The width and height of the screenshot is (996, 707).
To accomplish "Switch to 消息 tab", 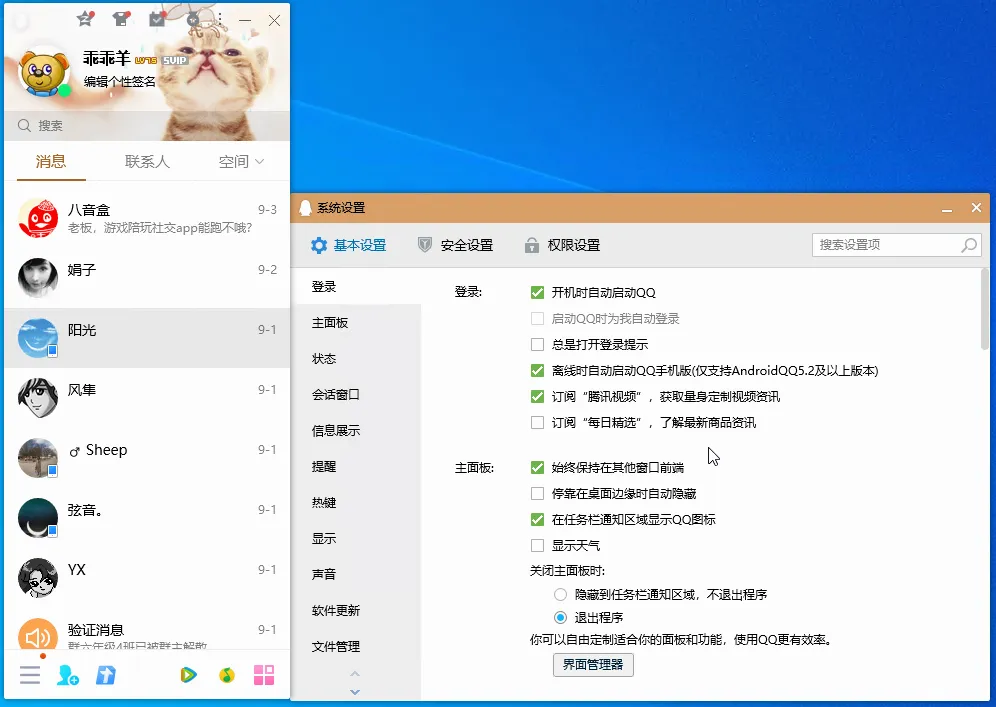I will click(x=51, y=161).
